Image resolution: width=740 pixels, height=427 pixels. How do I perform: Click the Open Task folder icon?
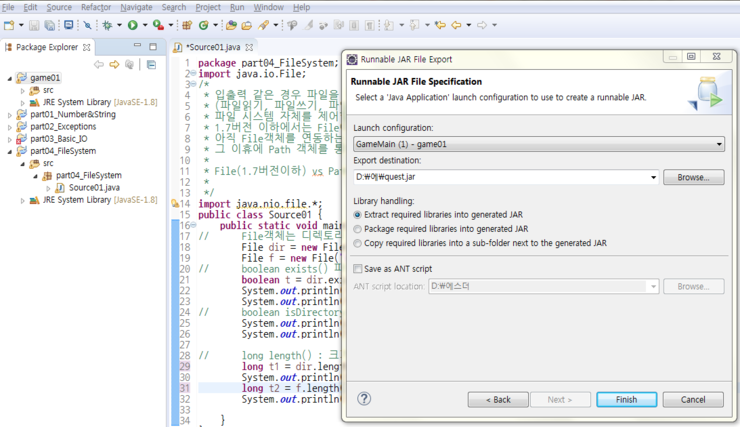coord(246,25)
